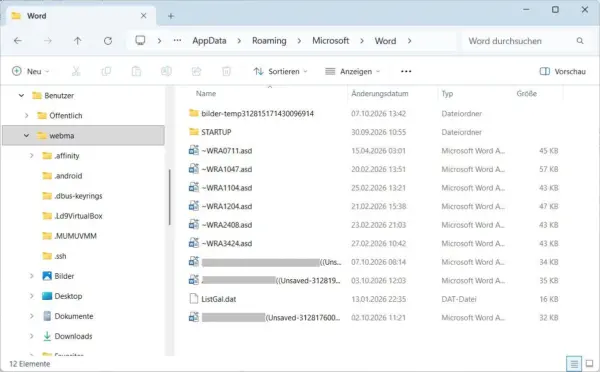The image size is (600, 372).
Task: Click the Share icon in toolbar
Action: point(196,71)
